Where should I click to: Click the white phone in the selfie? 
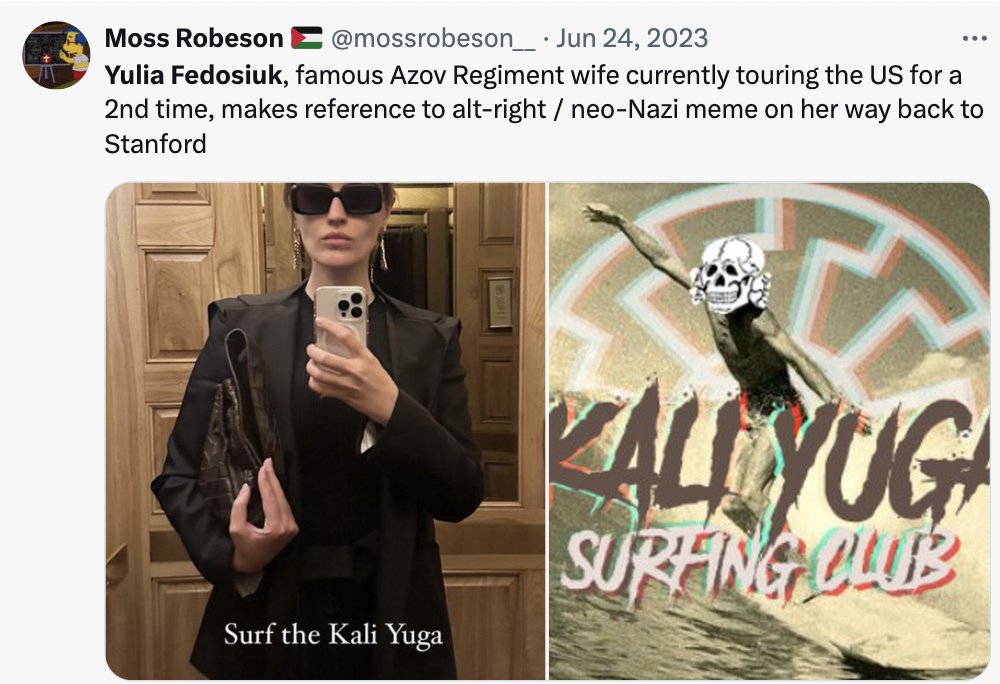pyautogui.click(x=341, y=319)
